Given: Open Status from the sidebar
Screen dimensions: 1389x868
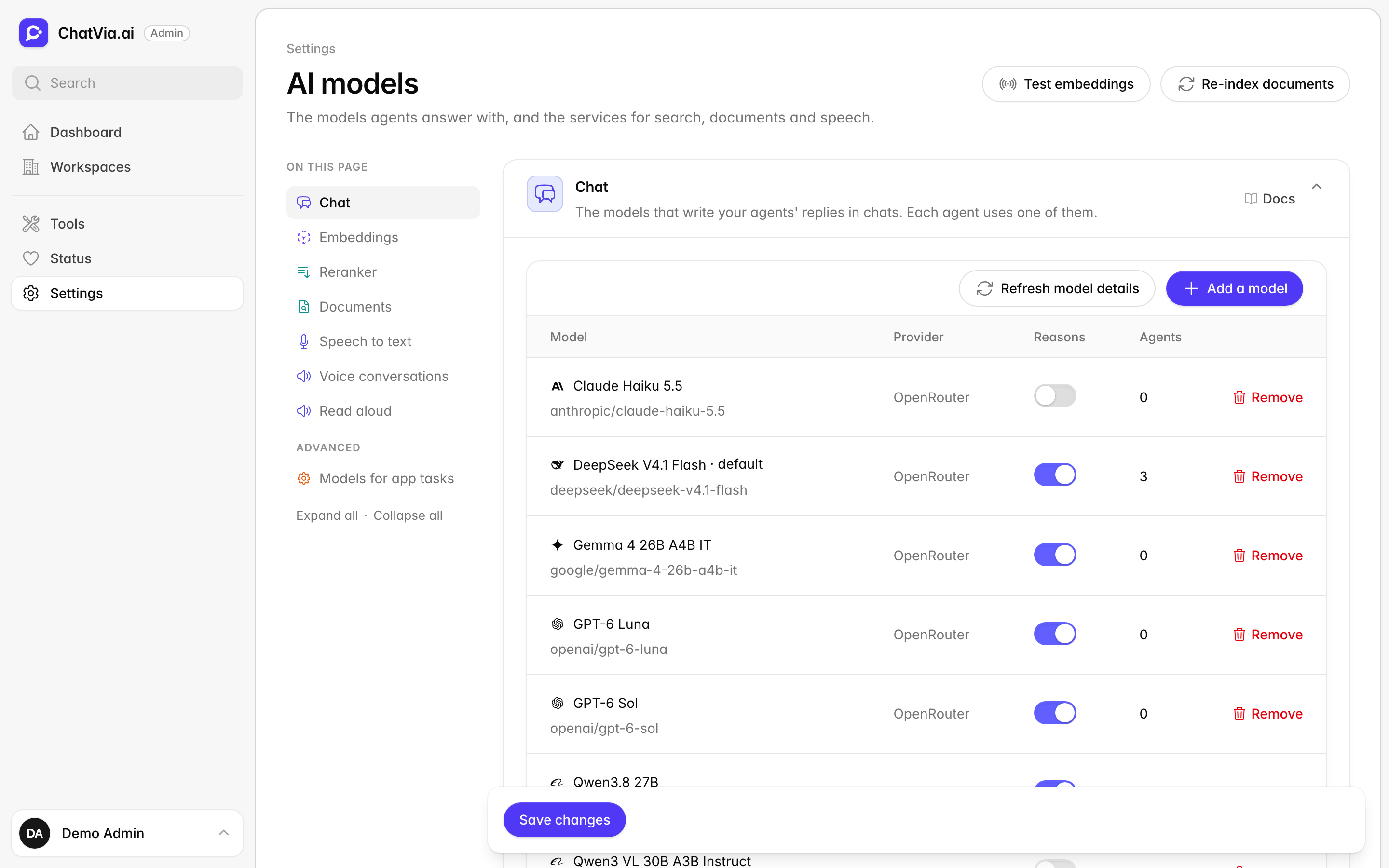Looking at the screenshot, I should click(x=127, y=258).
